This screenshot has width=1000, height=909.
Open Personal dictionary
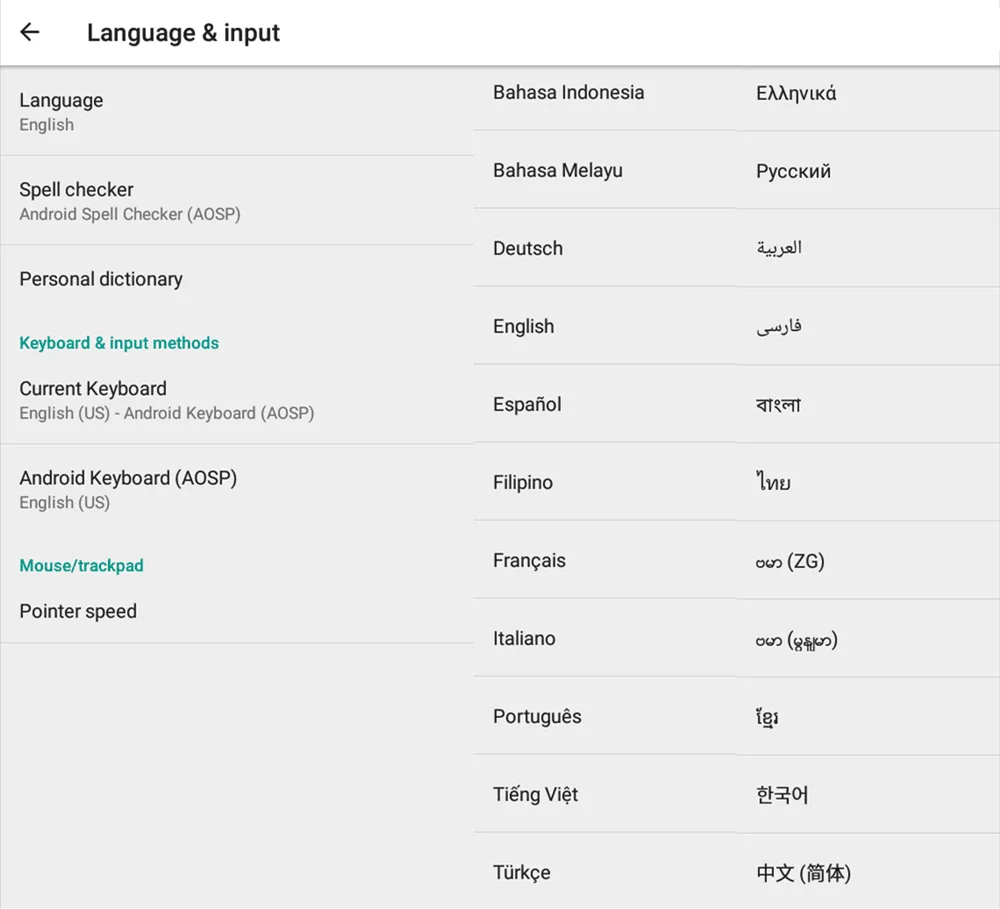pos(101,279)
